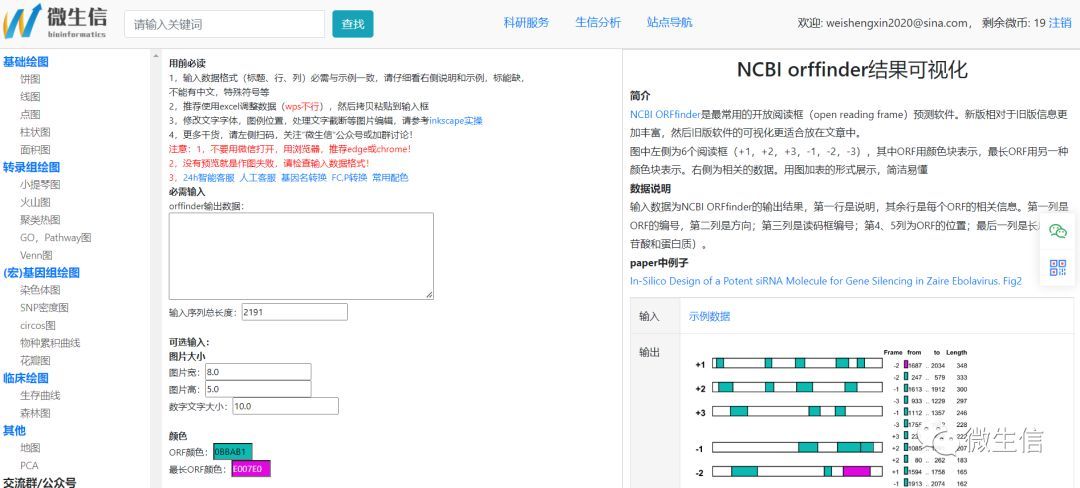
Task: Click the 示例数据 sample data link
Action: (x=709, y=317)
